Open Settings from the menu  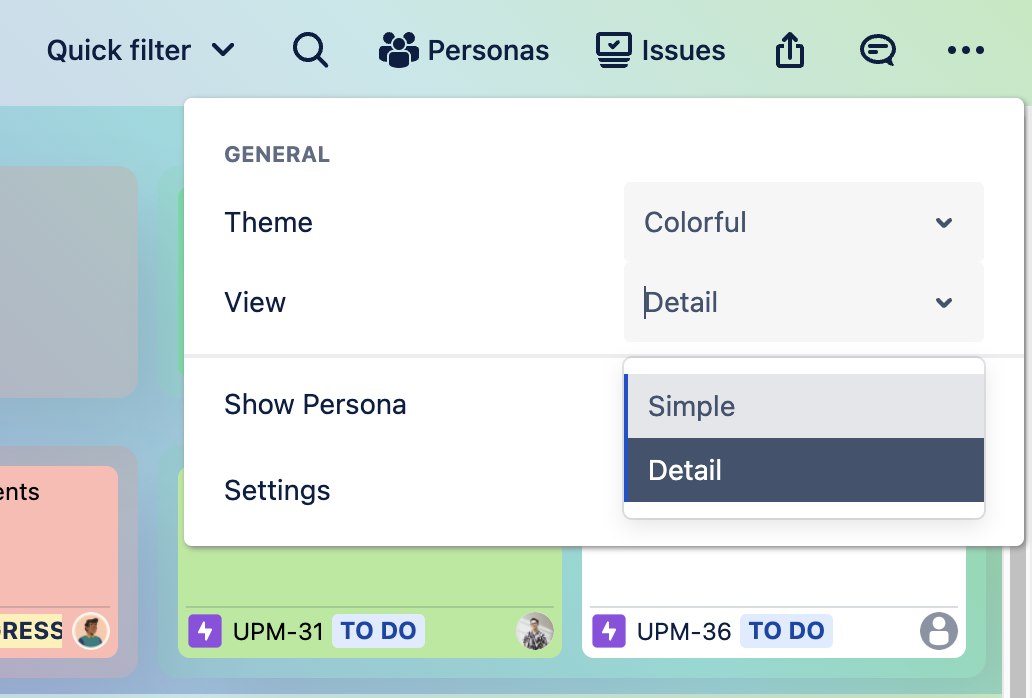[x=277, y=490]
